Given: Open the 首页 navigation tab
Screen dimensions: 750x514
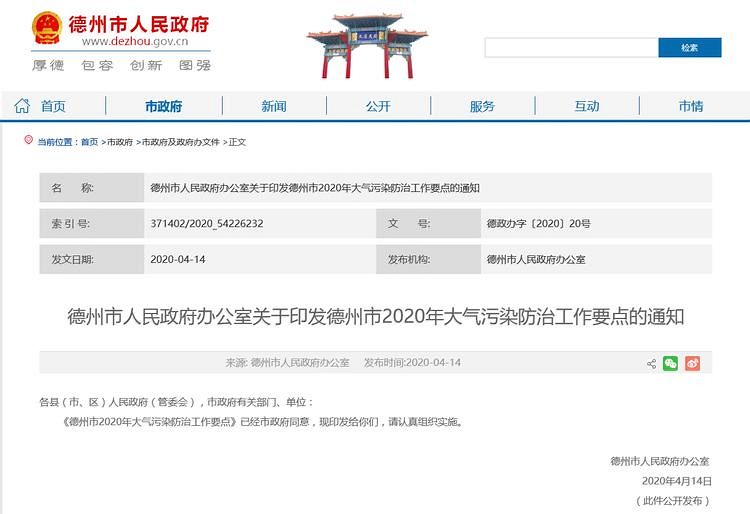Looking at the screenshot, I should coord(53,106).
